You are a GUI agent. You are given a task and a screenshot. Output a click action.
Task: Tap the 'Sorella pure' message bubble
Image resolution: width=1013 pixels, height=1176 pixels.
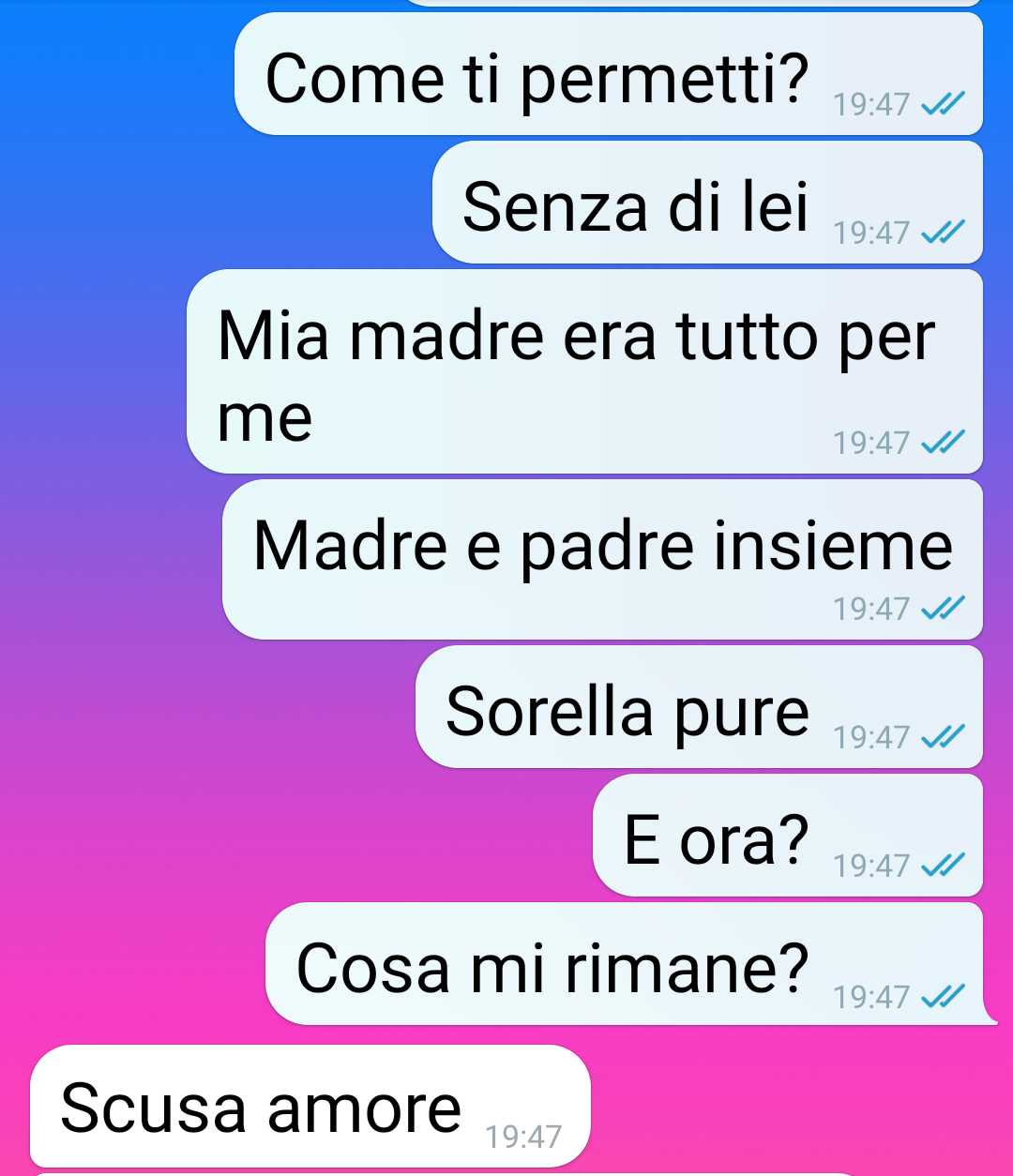click(699, 706)
